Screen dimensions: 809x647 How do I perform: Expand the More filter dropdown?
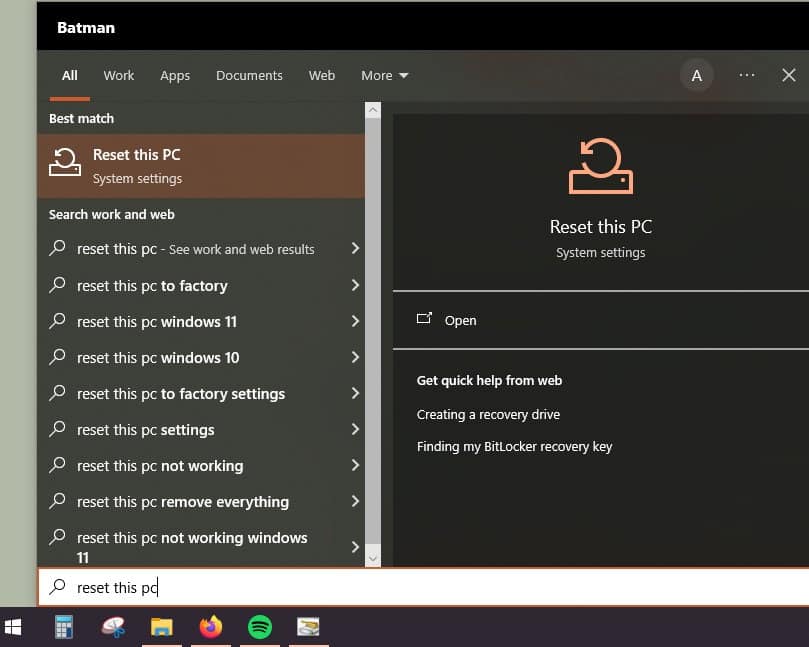click(x=385, y=76)
